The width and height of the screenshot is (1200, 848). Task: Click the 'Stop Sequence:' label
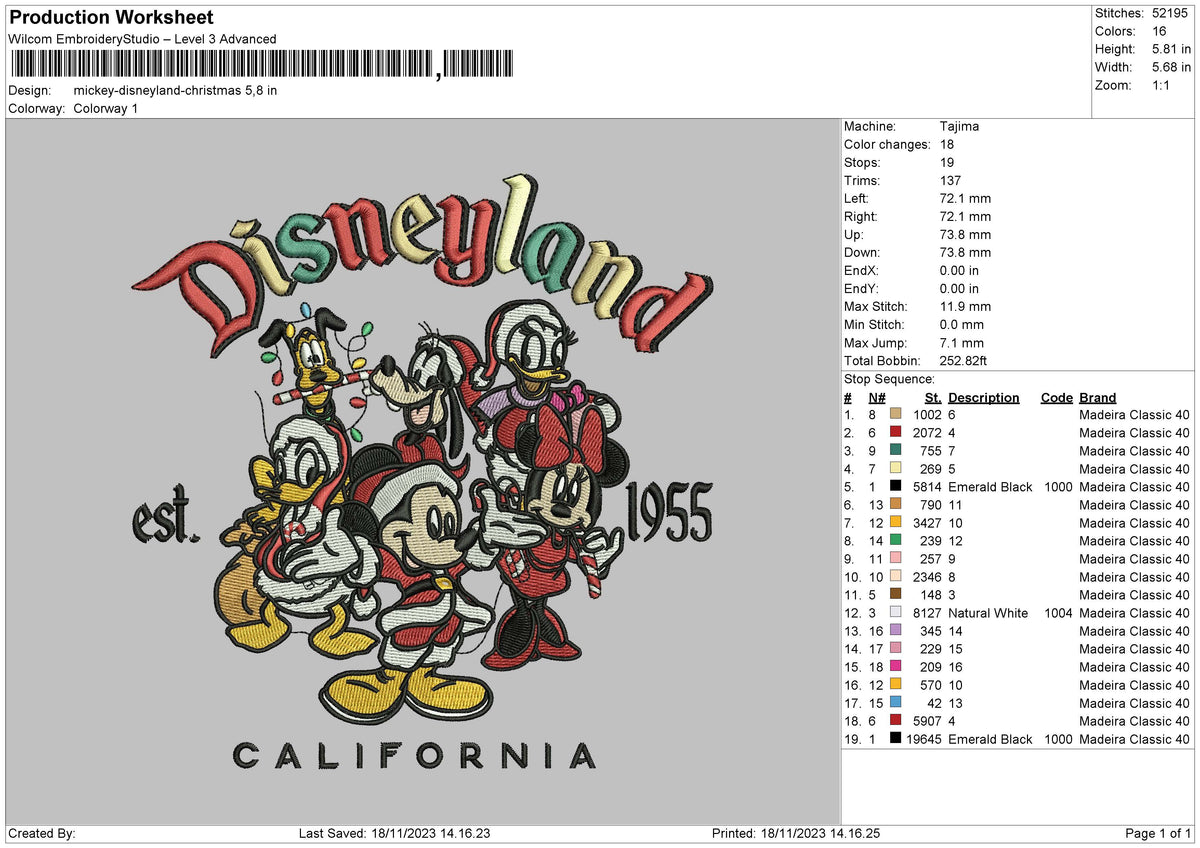point(890,379)
